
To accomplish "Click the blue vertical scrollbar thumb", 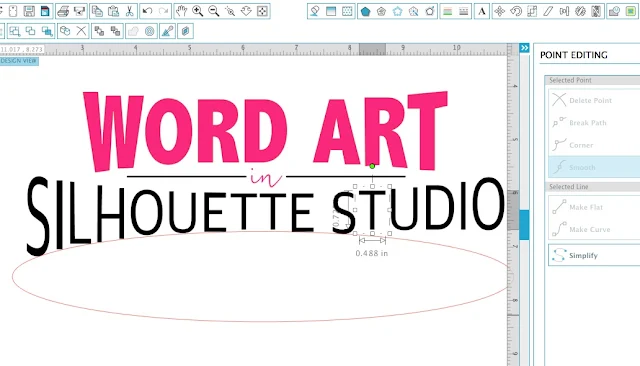I will tap(524, 224).
